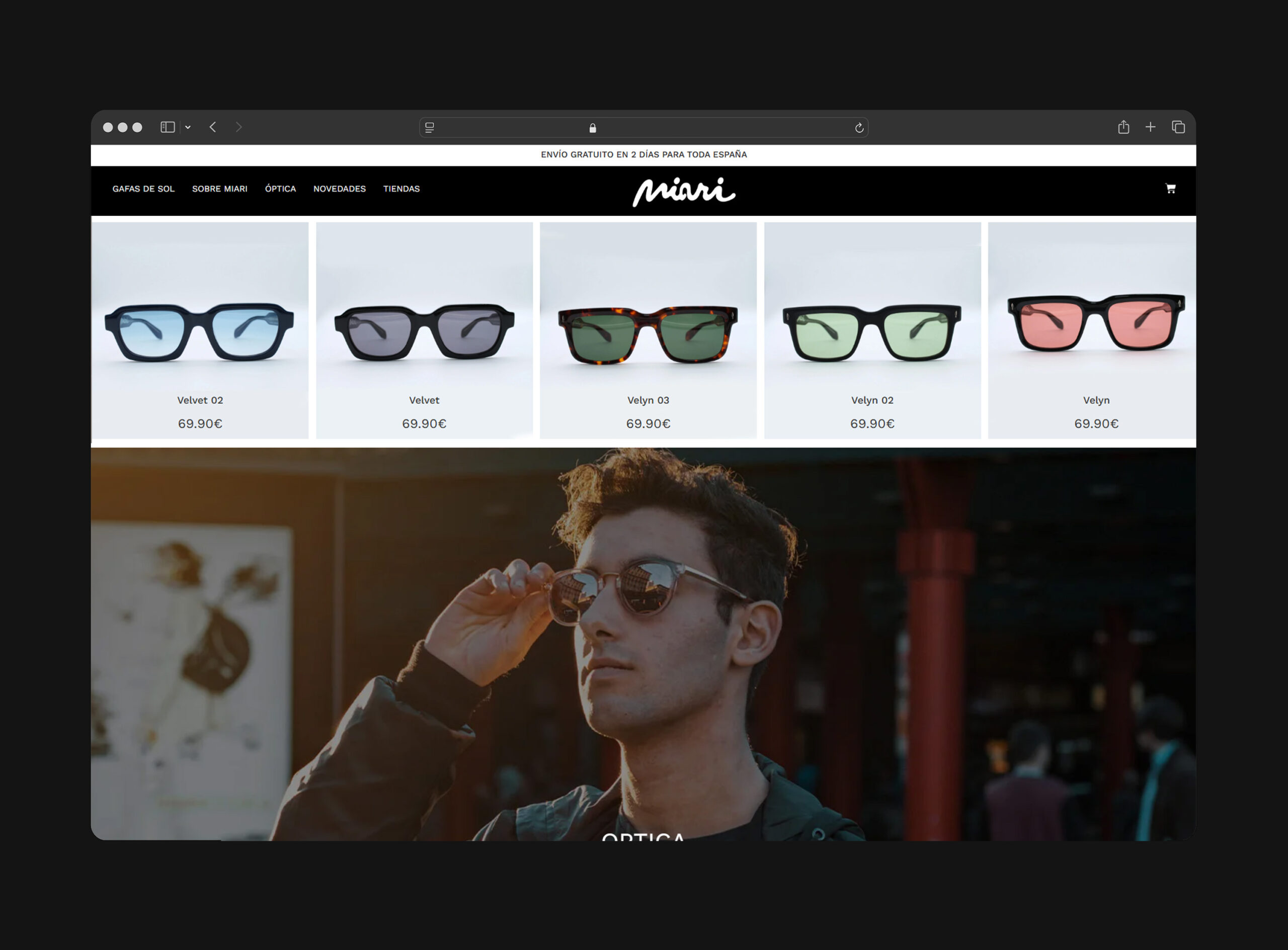Reload the page with the refresh icon
1288x950 pixels.
tap(859, 128)
